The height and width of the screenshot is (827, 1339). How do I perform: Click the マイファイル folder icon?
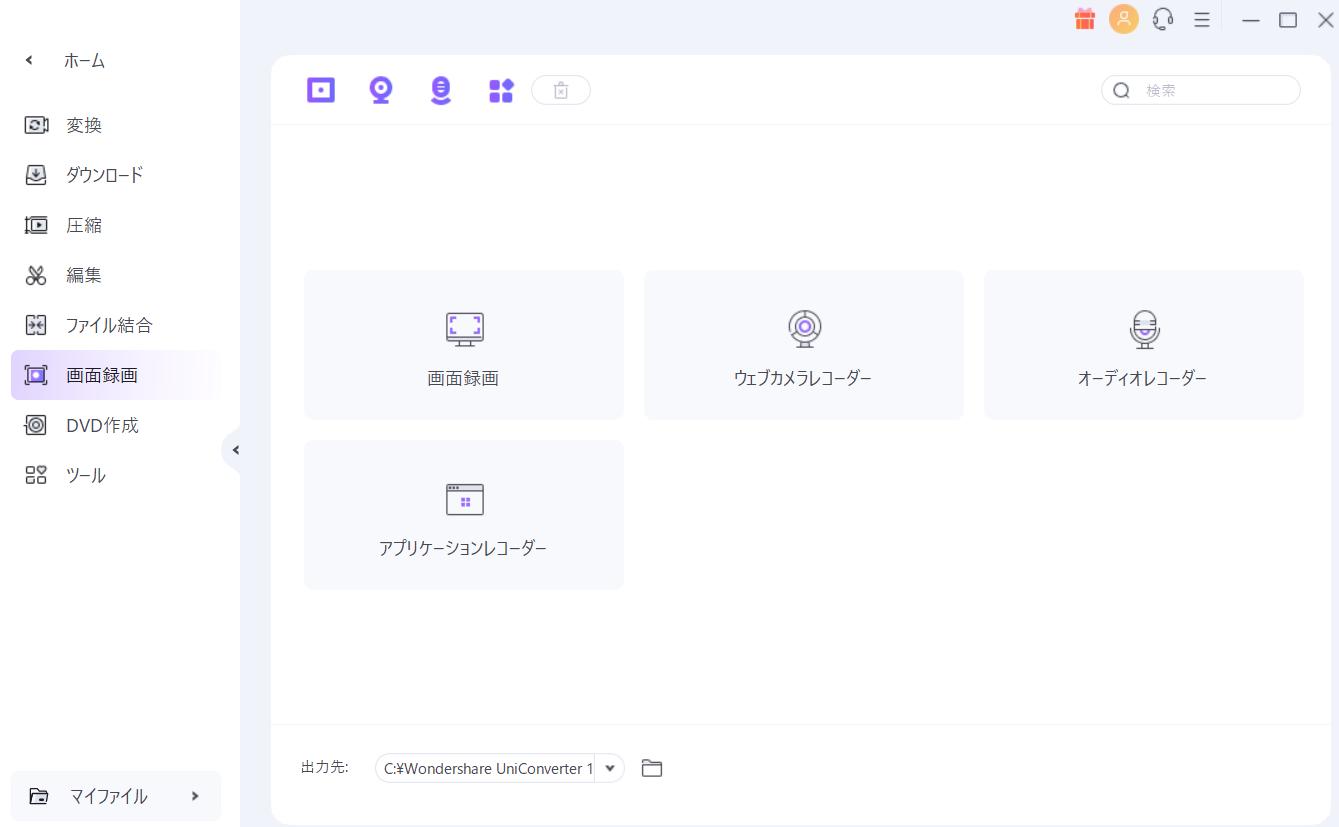click(38, 796)
